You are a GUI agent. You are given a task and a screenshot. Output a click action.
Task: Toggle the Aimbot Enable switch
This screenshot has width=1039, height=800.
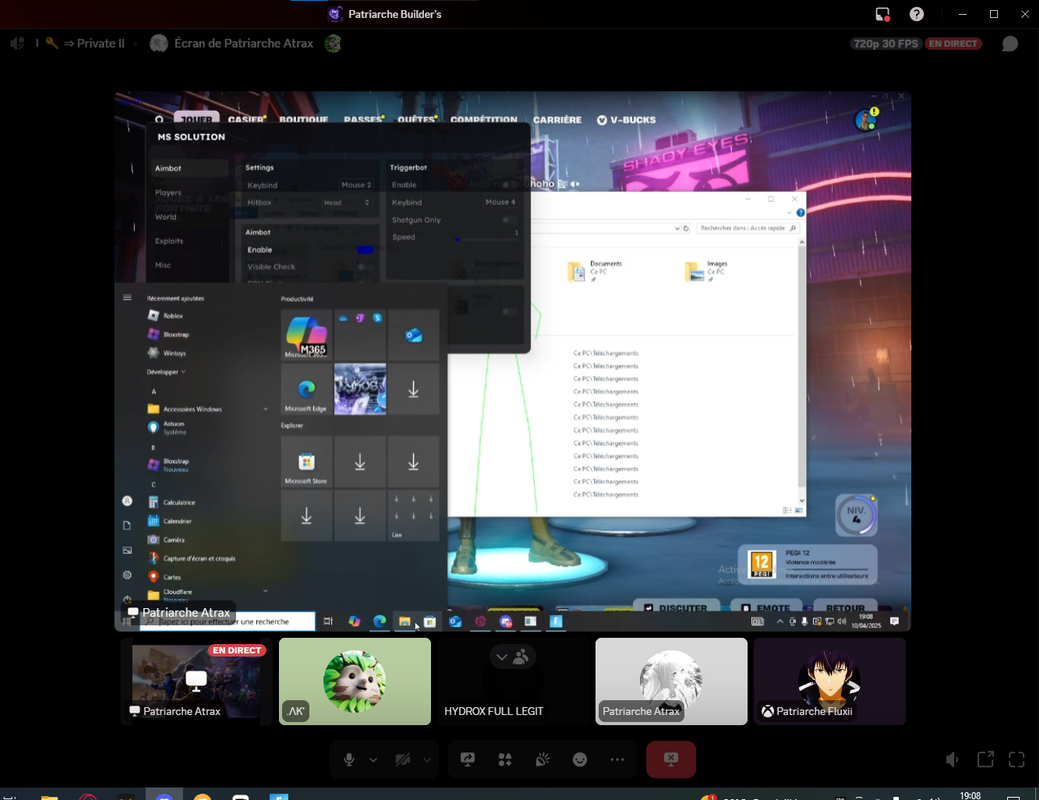tap(365, 250)
